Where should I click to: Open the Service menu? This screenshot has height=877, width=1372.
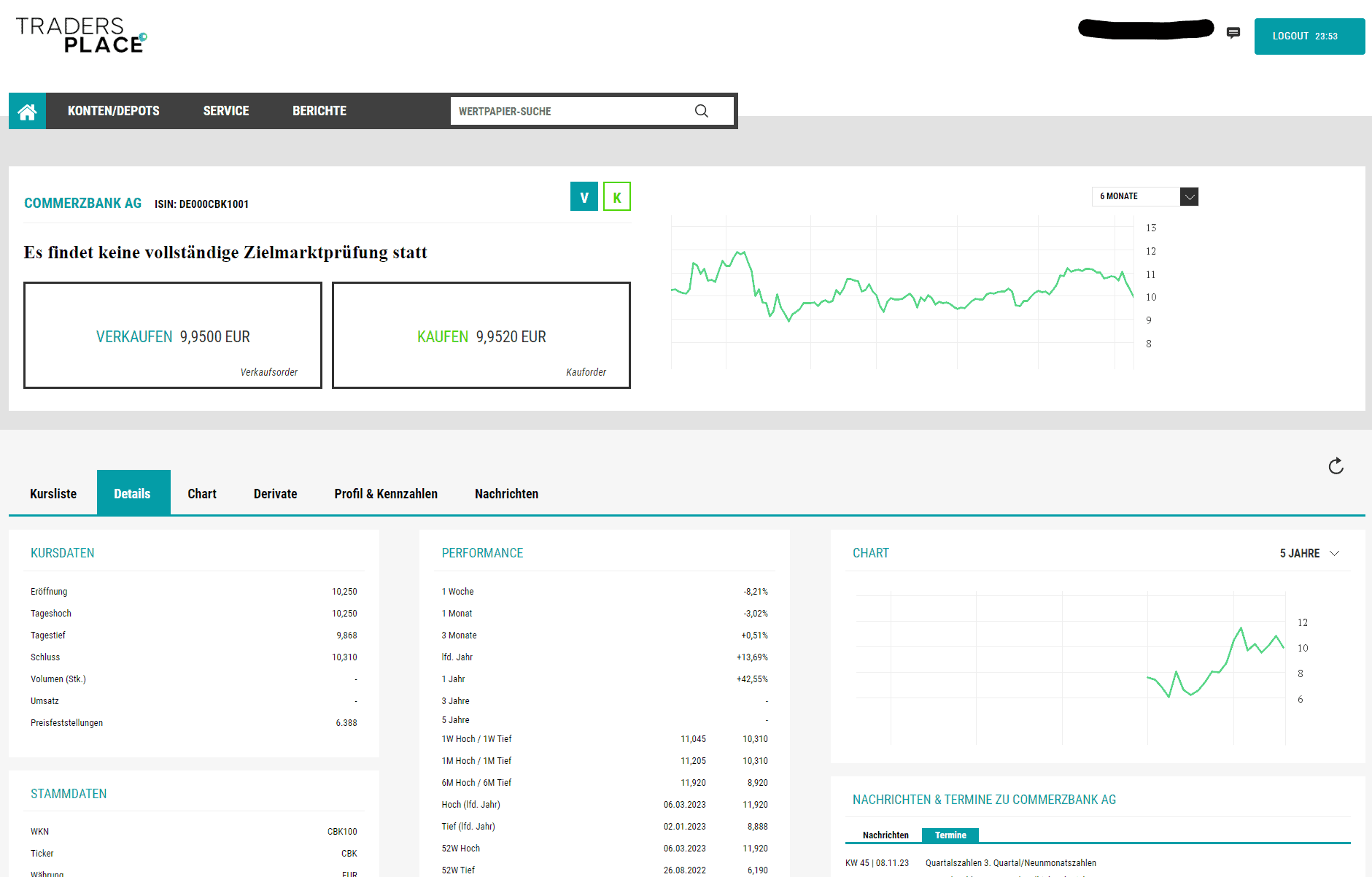pos(226,111)
